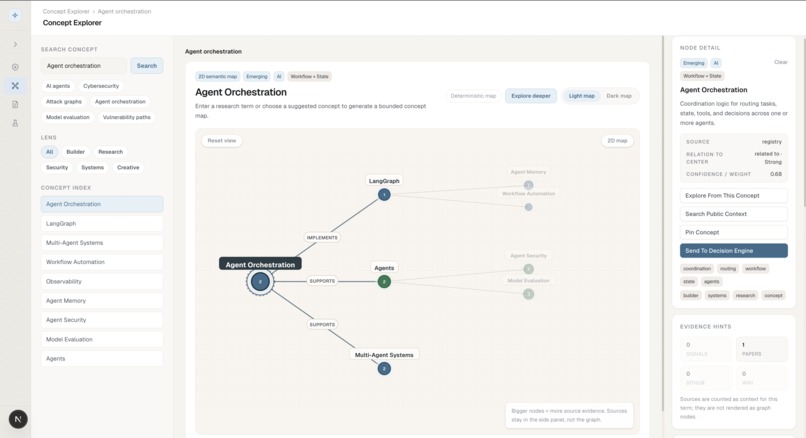Click SUPPORTS label toward Multi-Agent Systems
The image size is (806, 438).
click(x=322, y=324)
